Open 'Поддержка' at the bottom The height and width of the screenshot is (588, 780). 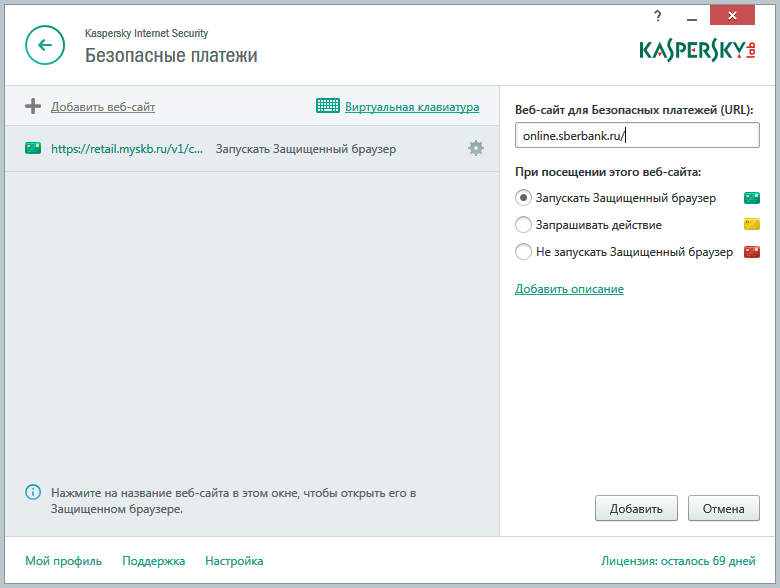click(x=154, y=561)
